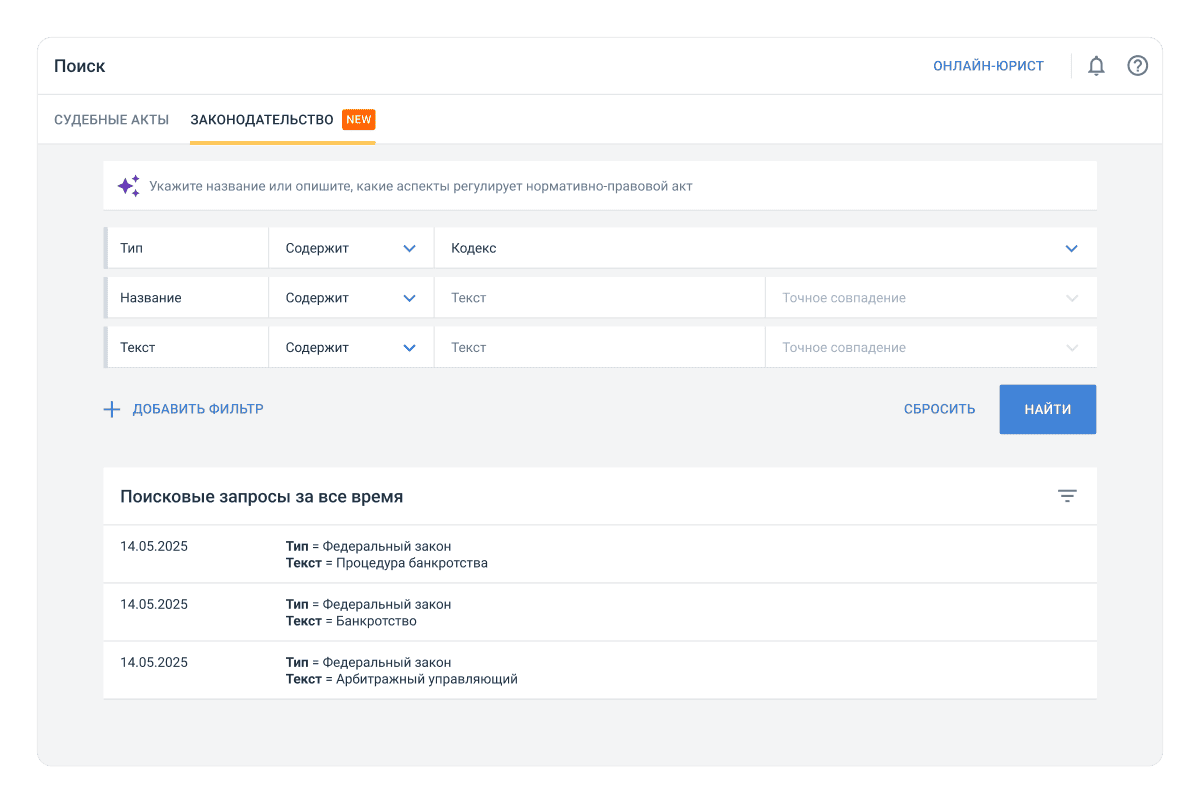1200x804 pixels.
Task: Expand the Кодекс type value dropdown
Action: pyautogui.click(x=1071, y=248)
